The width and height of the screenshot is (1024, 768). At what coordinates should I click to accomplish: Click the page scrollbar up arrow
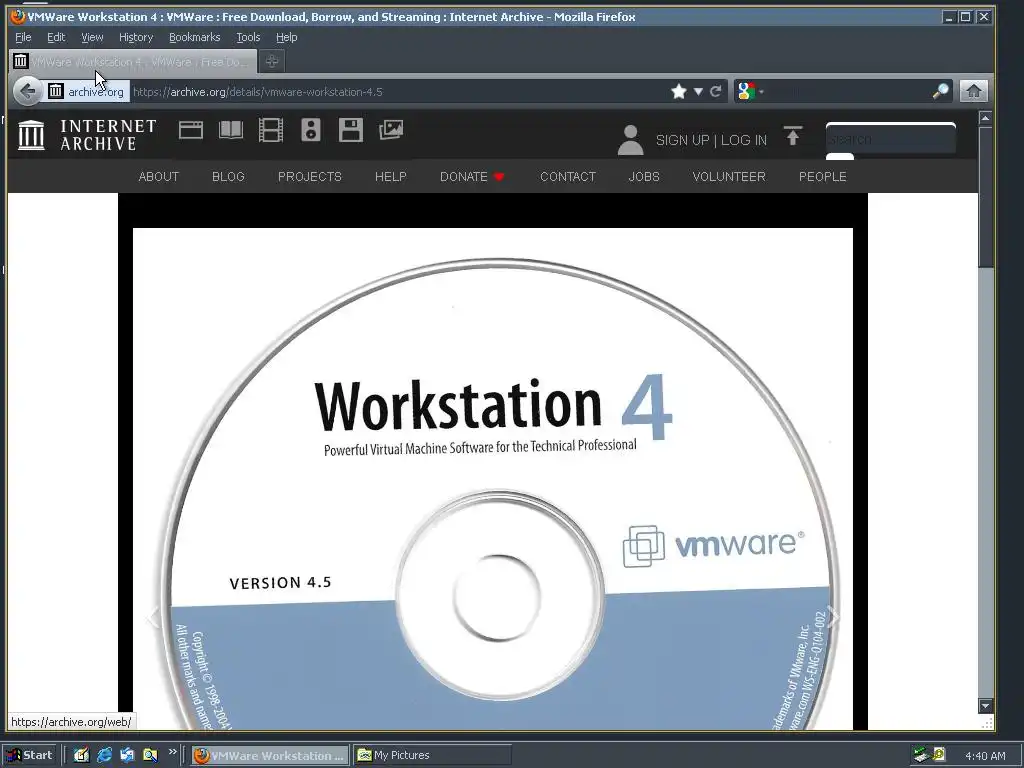coord(985,118)
